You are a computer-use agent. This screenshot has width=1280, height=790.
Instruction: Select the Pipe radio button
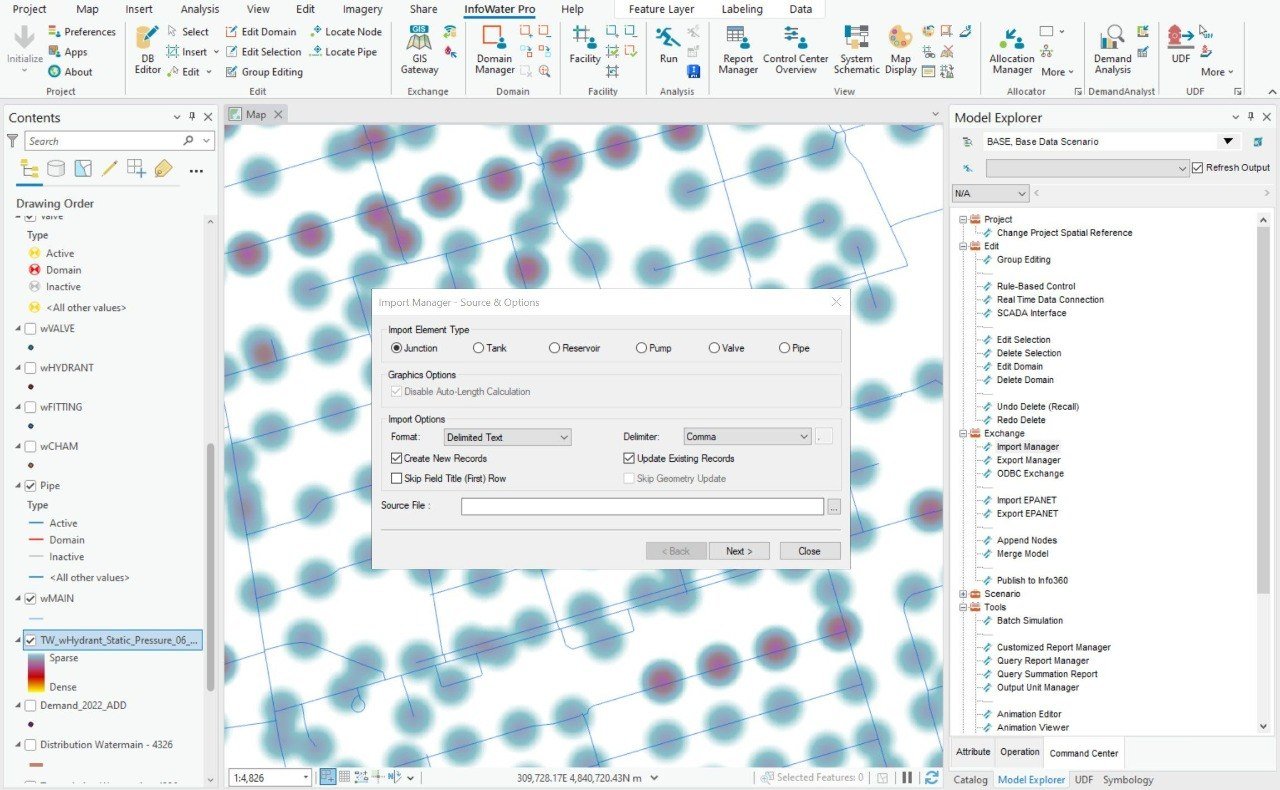pos(784,348)
